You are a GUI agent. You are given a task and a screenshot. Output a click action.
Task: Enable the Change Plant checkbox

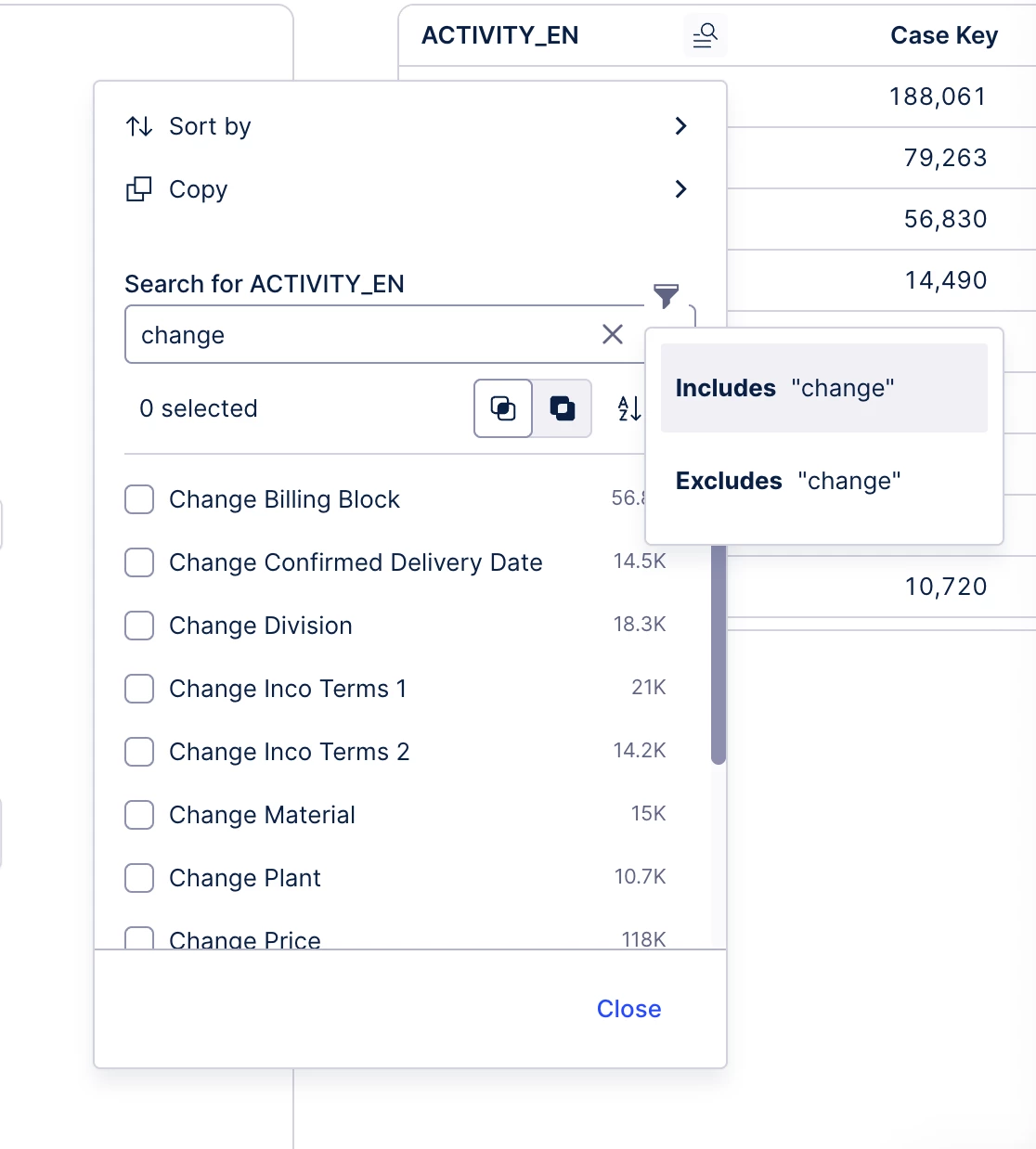click(139, 878)
